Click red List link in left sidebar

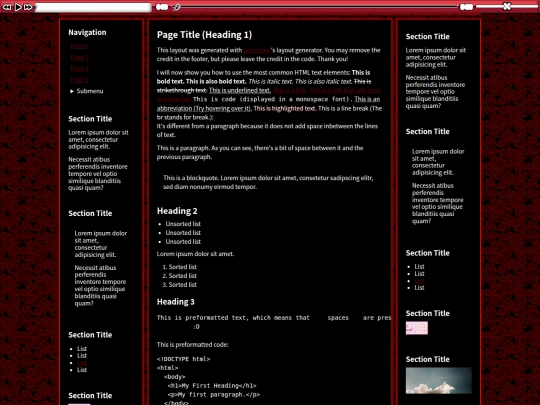pyautogui.click(x=82, y=363)
